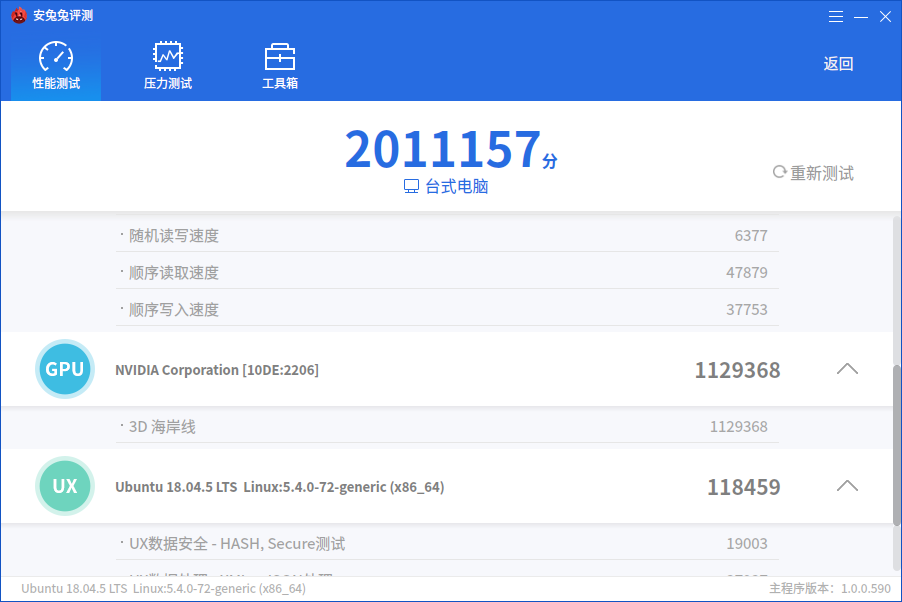Select the UX数据安全 HASH result row

pos(447,543)
